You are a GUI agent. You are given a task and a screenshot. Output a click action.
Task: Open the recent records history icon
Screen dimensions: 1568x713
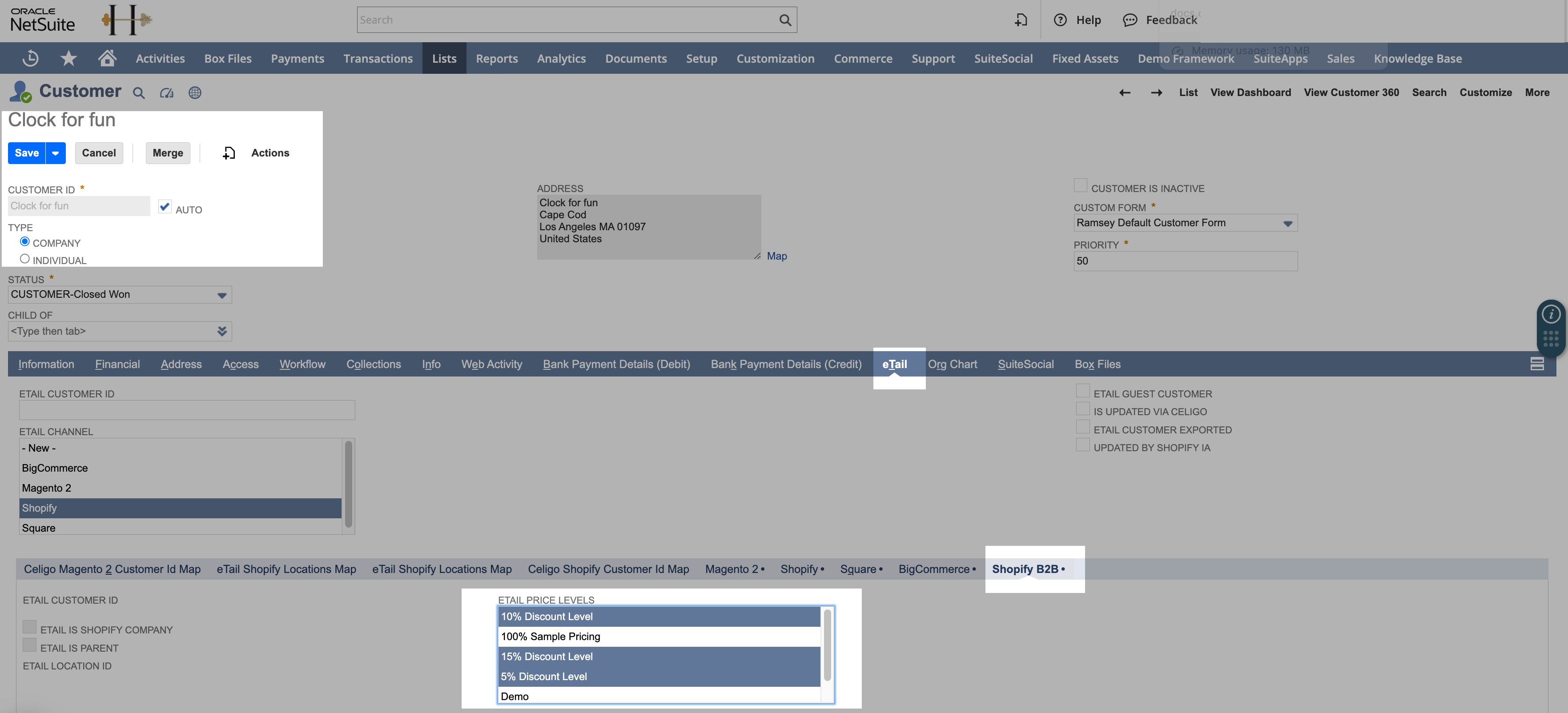[x=30, y=58]
